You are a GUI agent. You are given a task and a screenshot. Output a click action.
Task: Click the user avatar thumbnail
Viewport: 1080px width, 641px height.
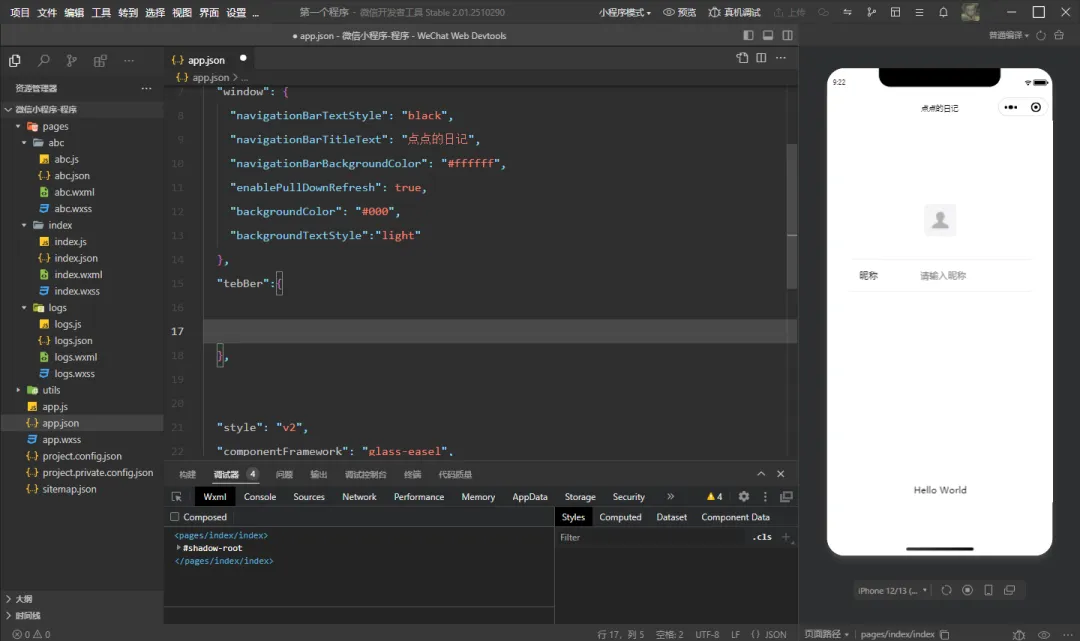pyautogui.click(x=970, y=12)
